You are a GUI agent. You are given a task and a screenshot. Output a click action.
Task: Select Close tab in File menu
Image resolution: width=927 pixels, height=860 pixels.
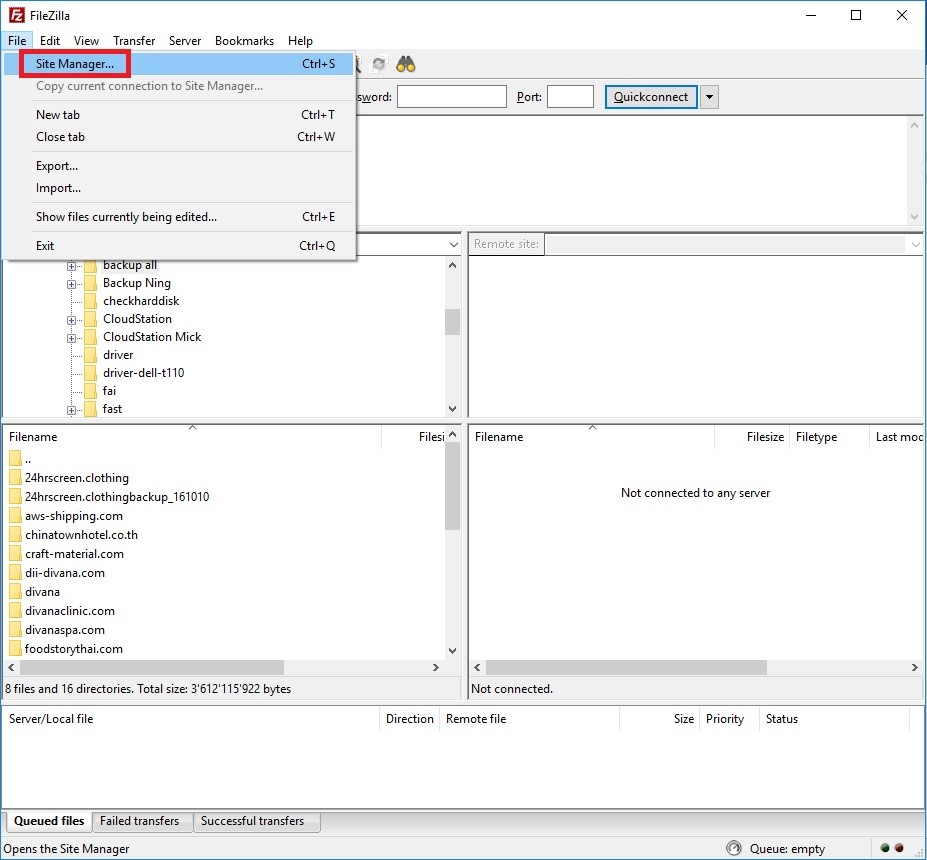(x=179, y=137)
